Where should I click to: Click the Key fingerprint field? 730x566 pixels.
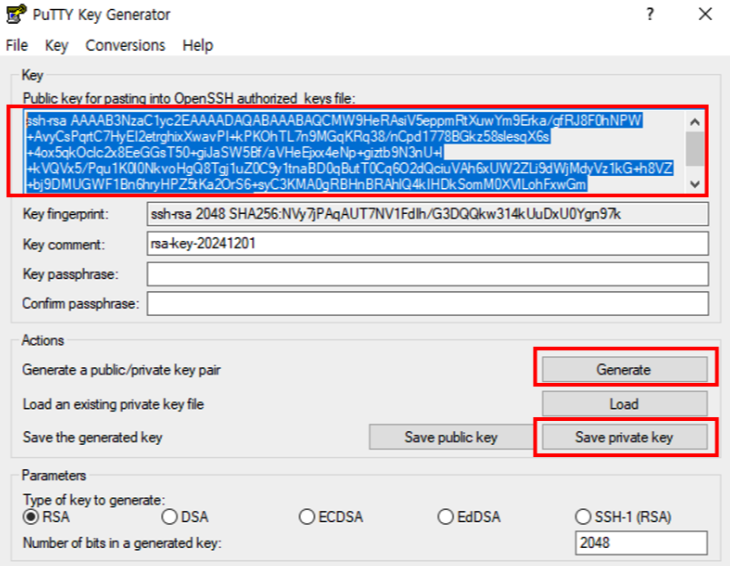pyautogui.click(x=427, y=214)
